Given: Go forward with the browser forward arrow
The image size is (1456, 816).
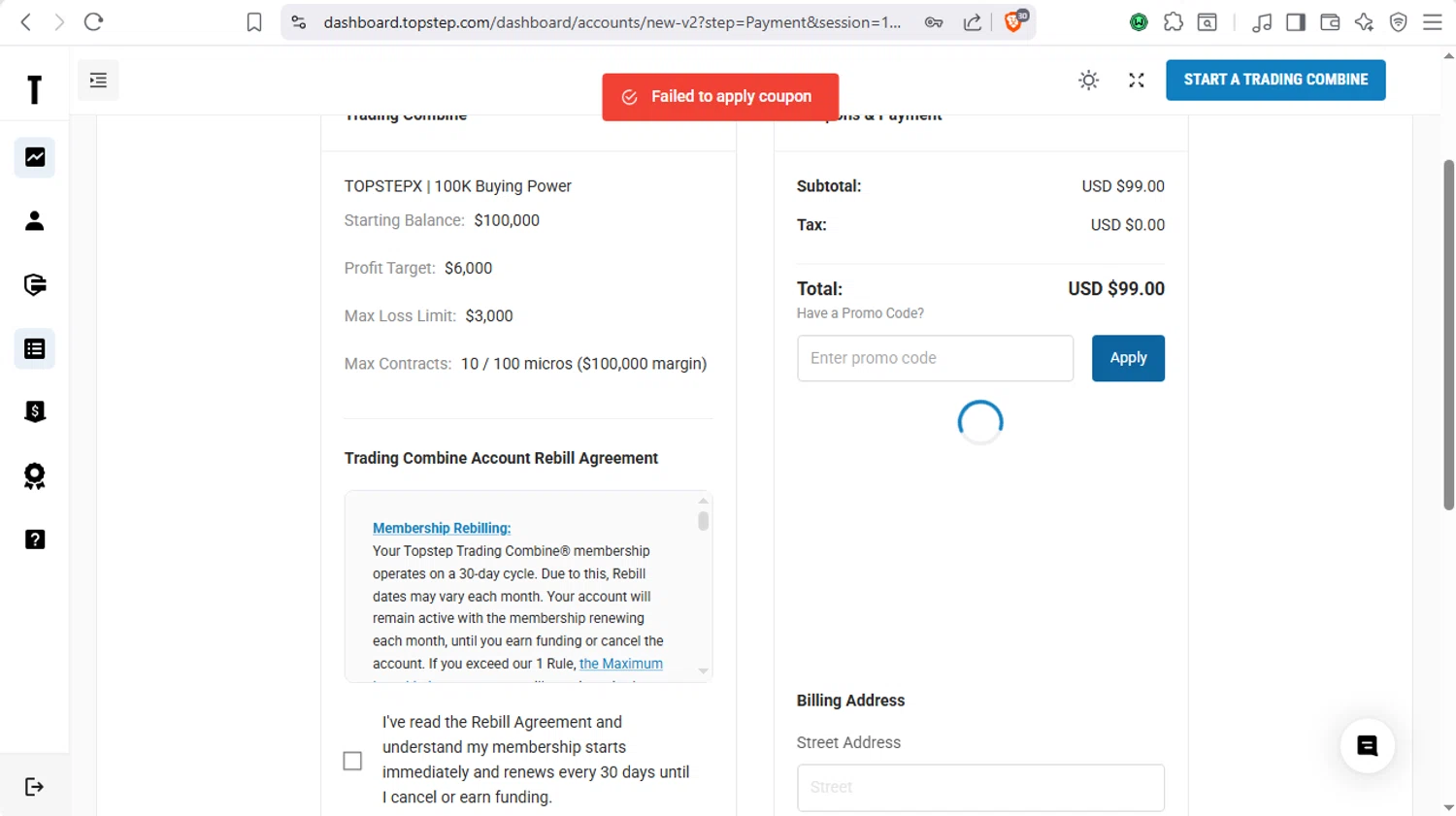Looking at the screenshot, I should 59,21.
